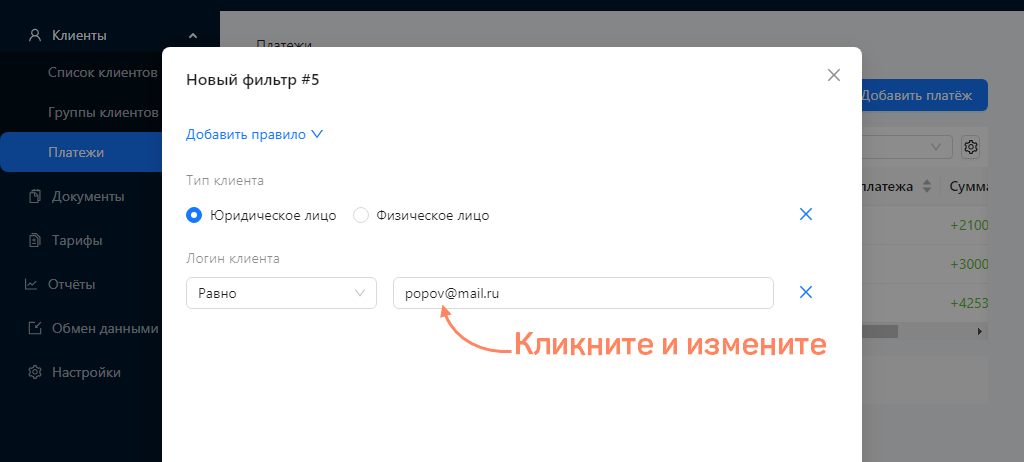Click the +3000 amount cell
The image size is (1024, 462).
969,265
